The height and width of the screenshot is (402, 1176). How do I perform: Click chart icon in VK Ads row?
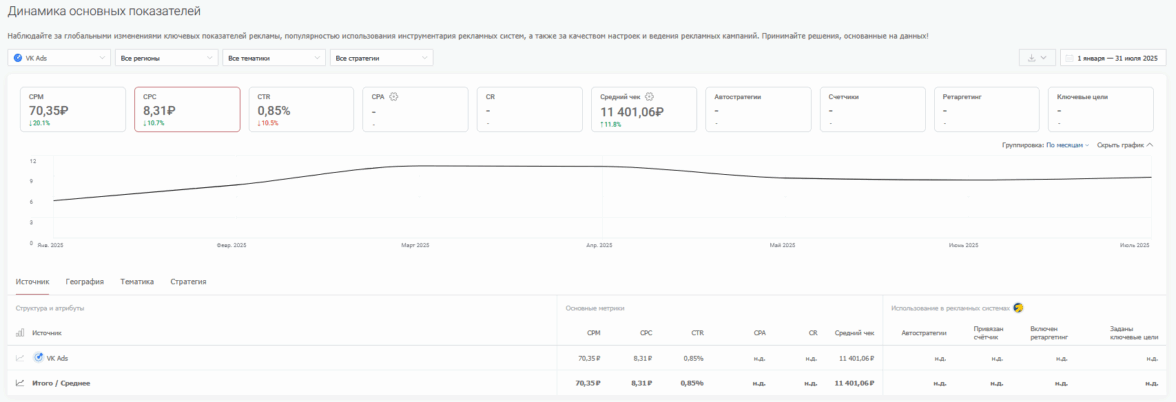tap(20, 358)
